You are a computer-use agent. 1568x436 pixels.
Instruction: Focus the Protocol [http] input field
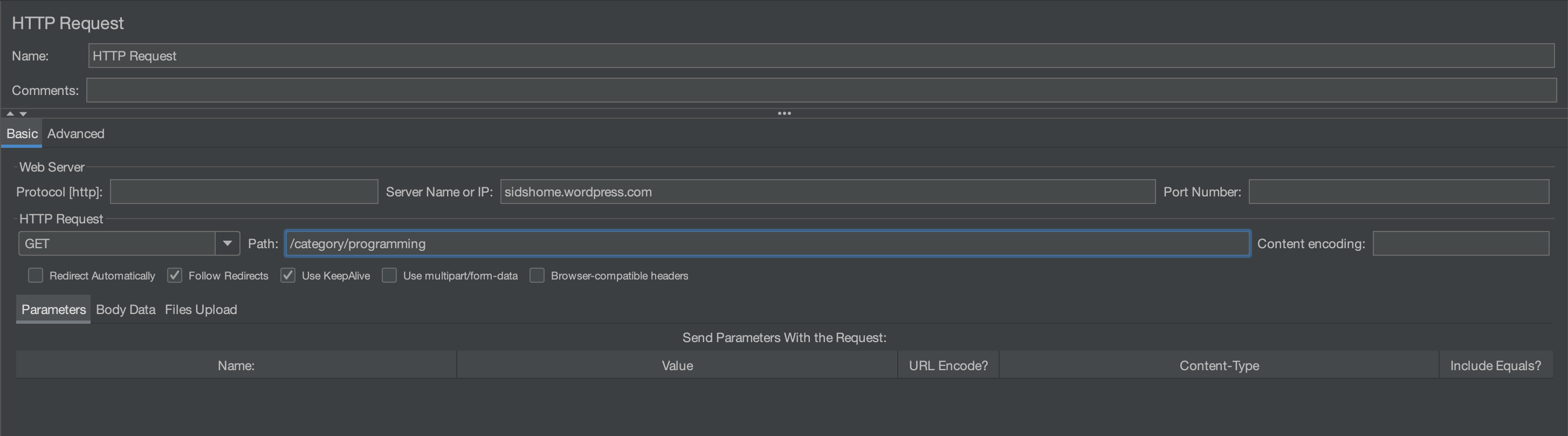tap(244, 192)
